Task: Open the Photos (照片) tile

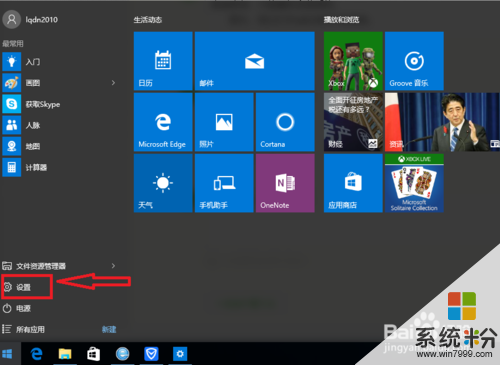Action: tap(224, 122)
